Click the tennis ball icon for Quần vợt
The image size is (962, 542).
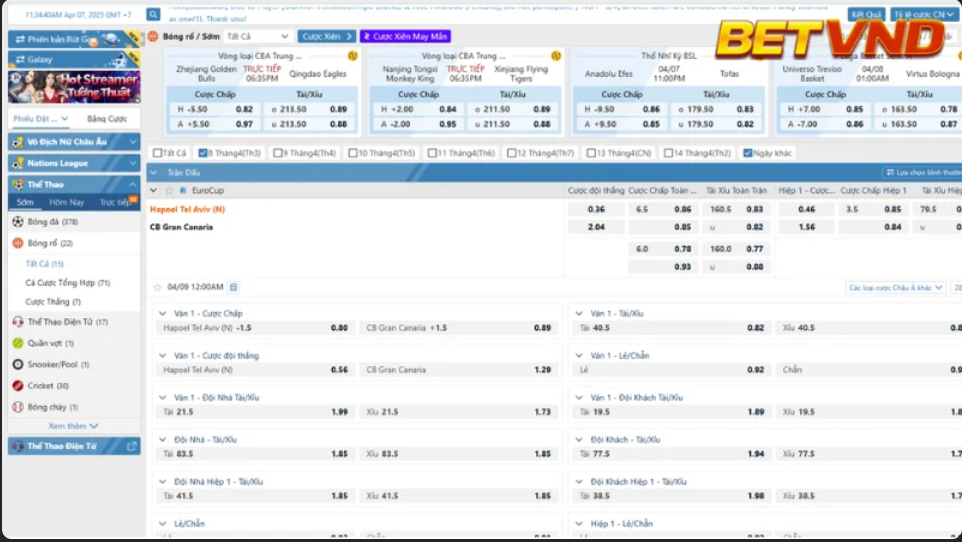tap(18, 343)
